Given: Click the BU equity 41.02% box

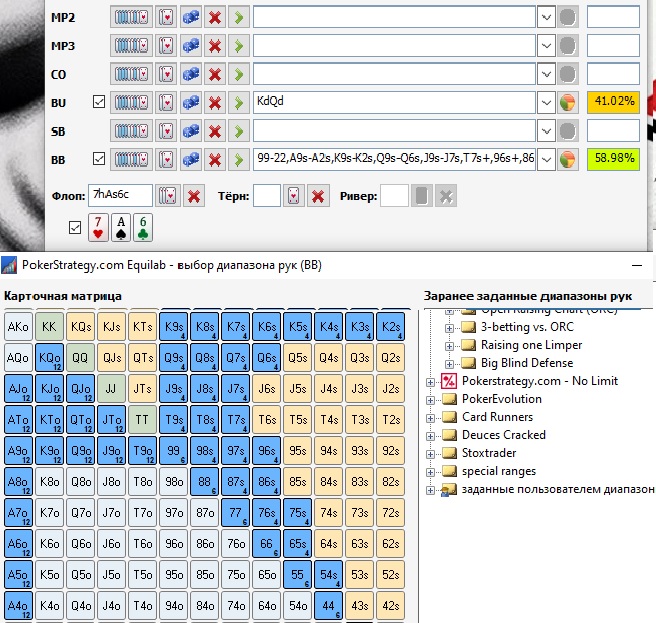Looking at the screenshot, I should [613, 103].
